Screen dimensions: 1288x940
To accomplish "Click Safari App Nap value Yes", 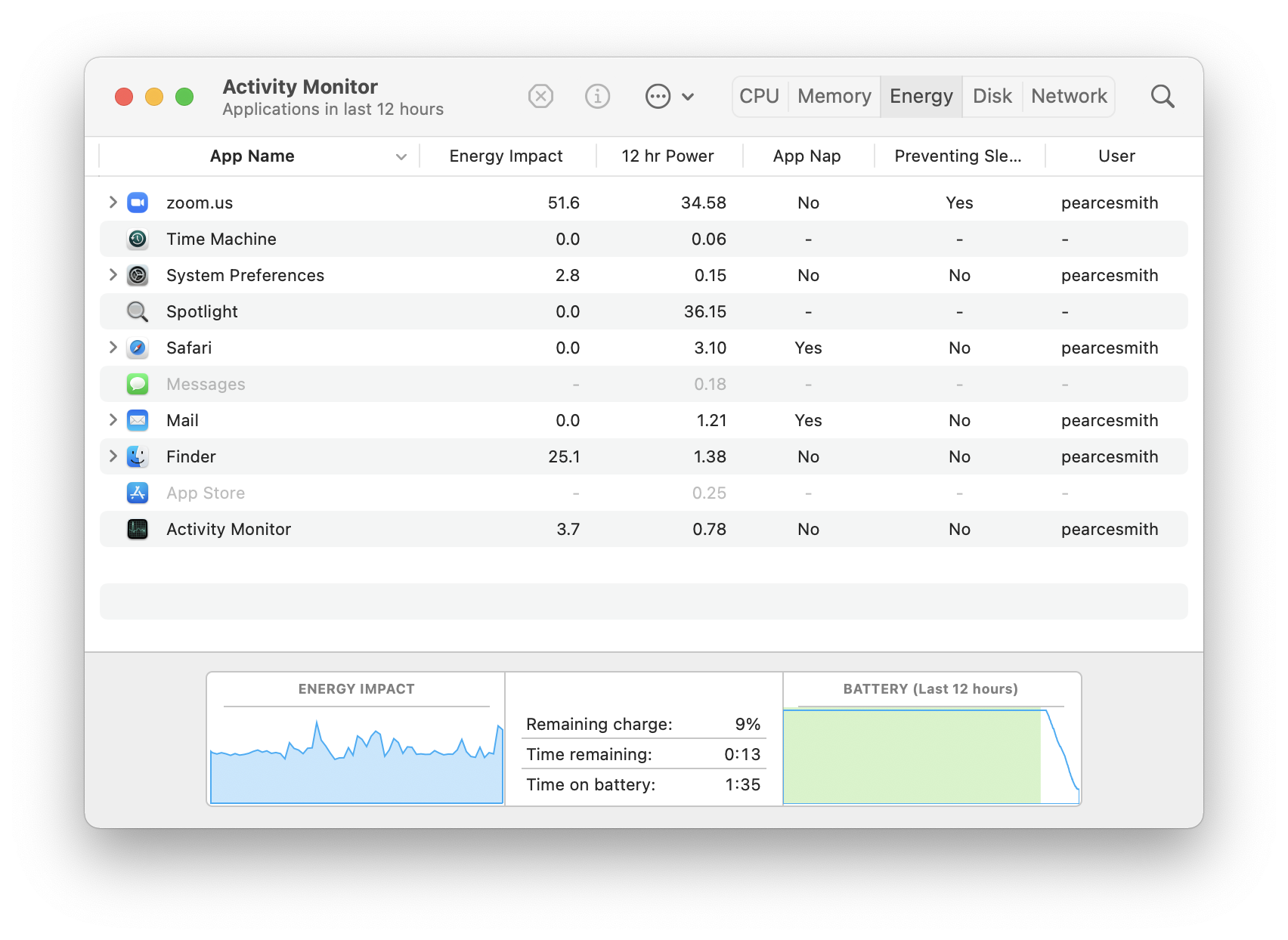I will (x=808, y=348).
